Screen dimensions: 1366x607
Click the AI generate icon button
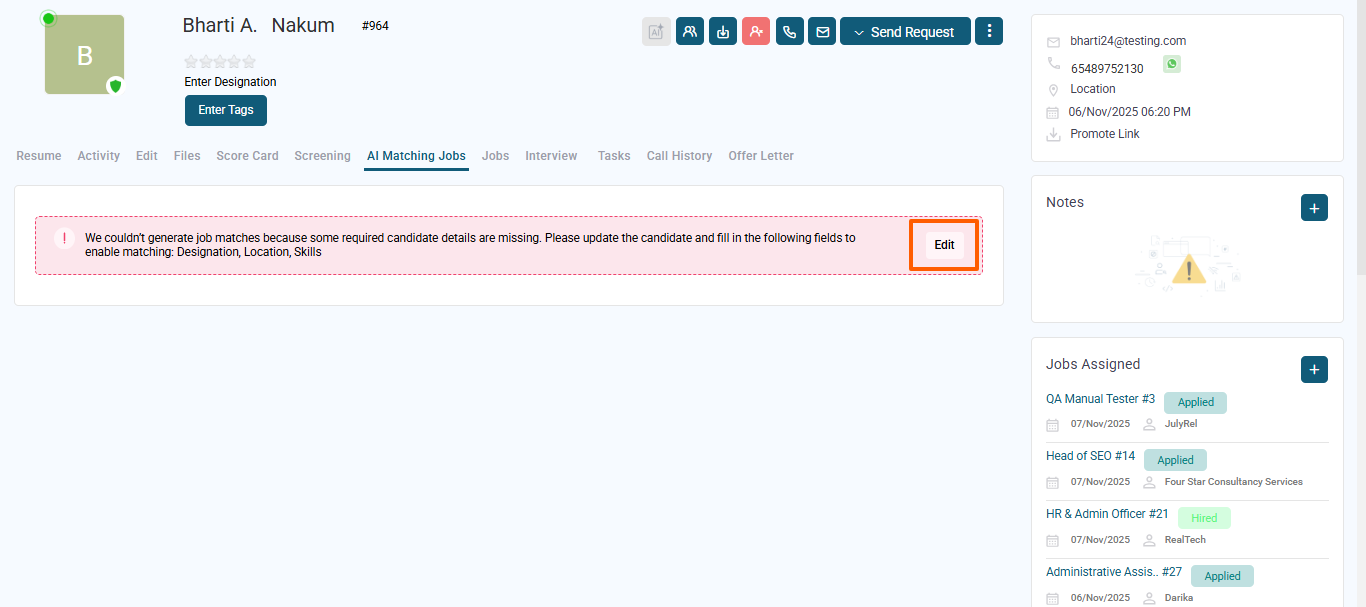pyautogui.click(x=656, y=32)
